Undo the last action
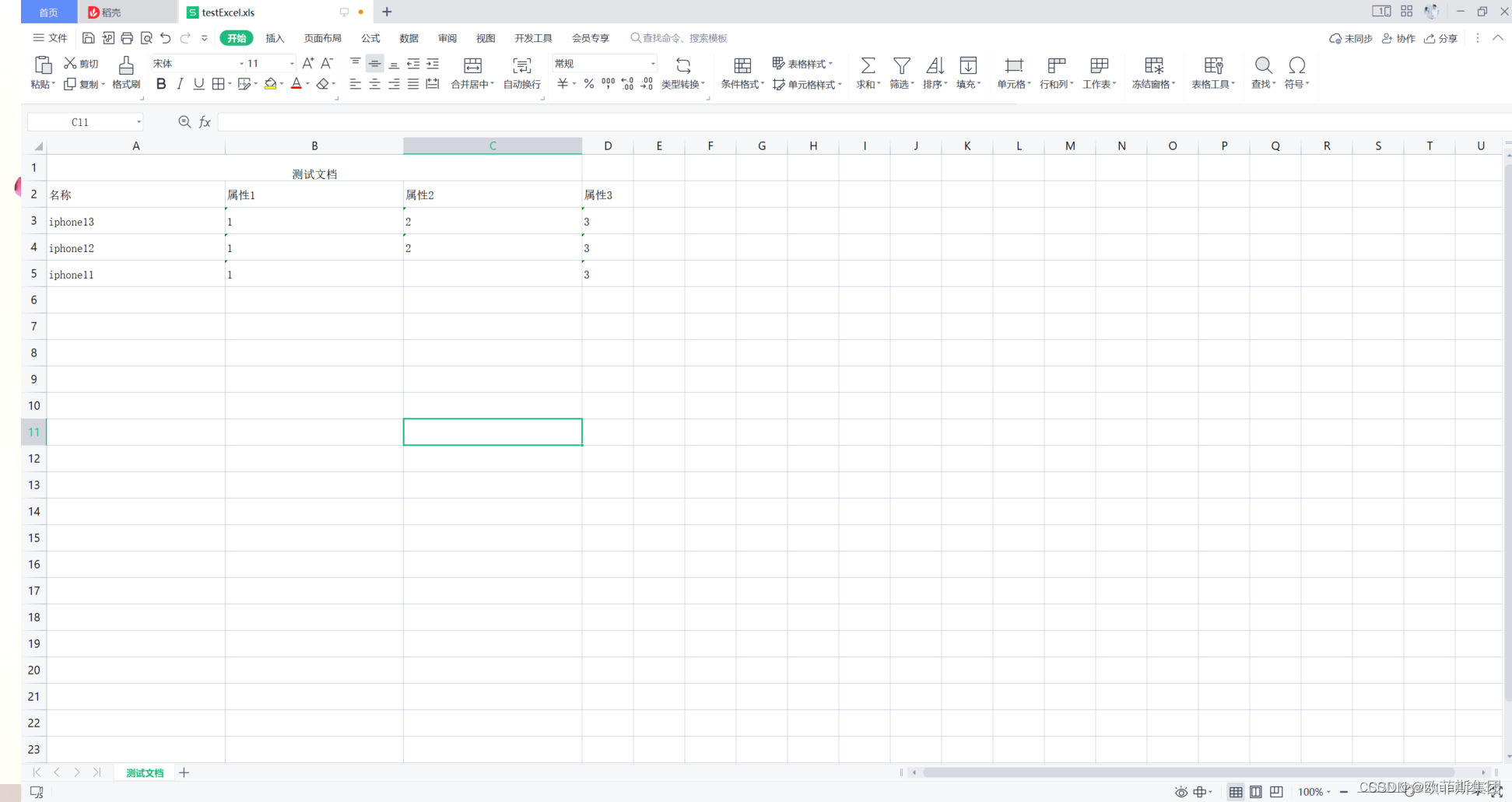Viewport: 1512px width, 802px height. (x=165, y=38)
